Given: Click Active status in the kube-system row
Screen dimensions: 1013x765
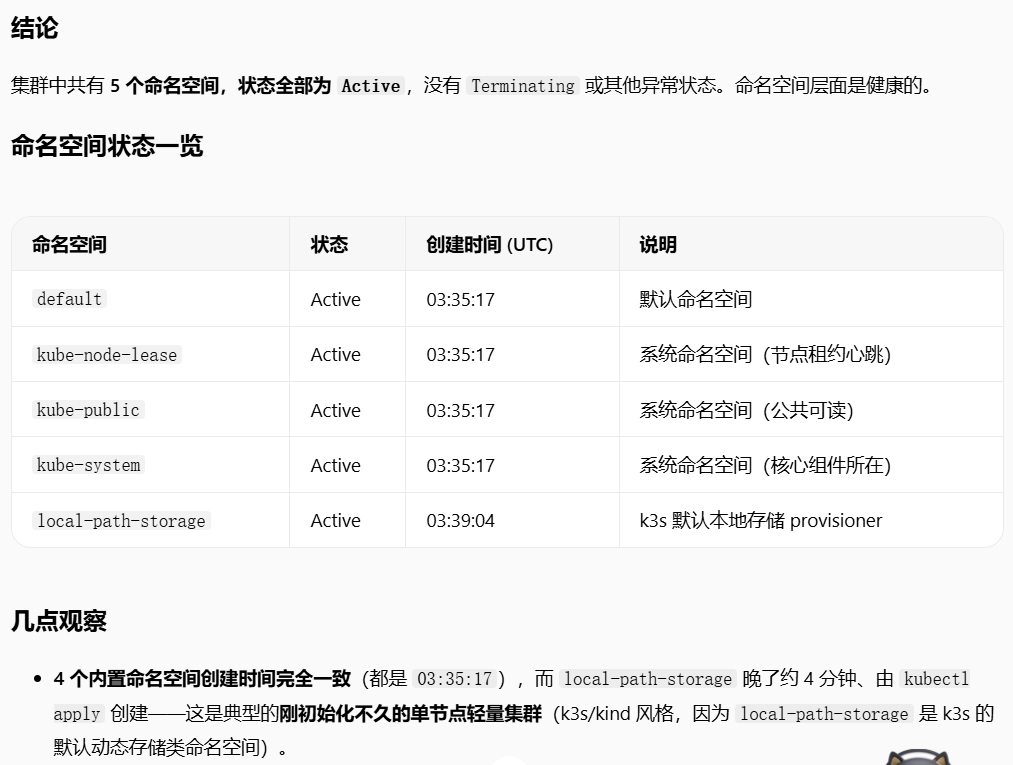Looking at the screenshot, I should click(335, 465).
